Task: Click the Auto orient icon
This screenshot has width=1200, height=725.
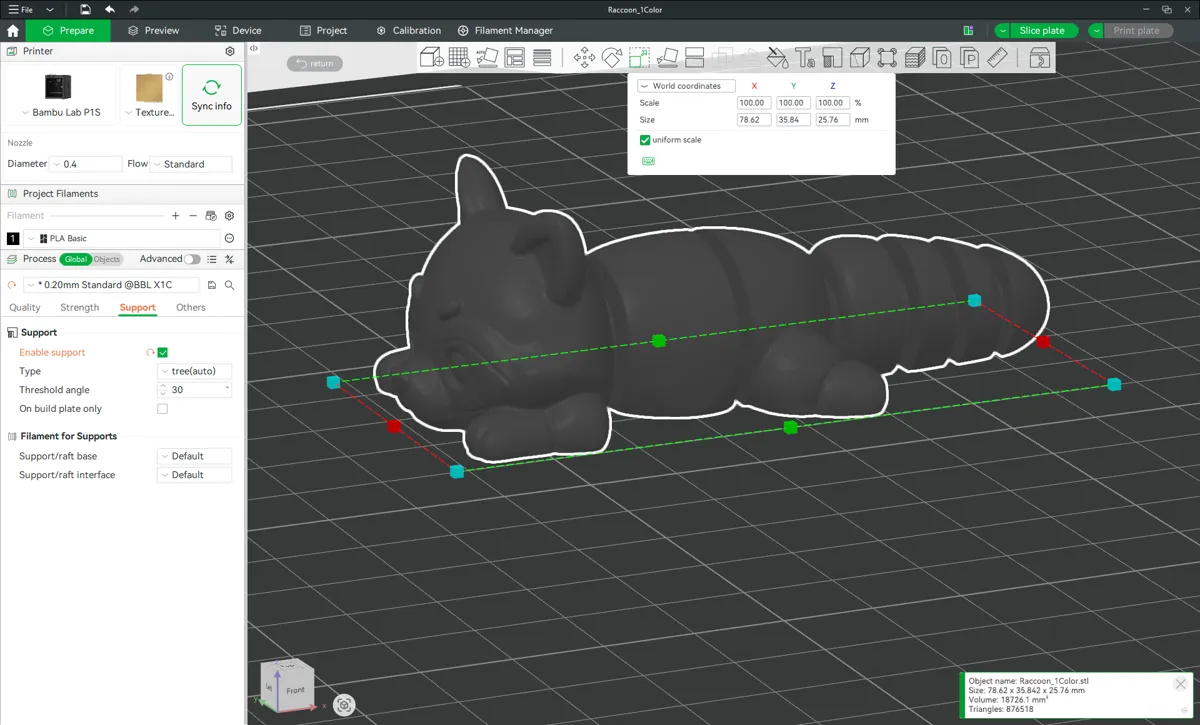Action: pos(487,57)
